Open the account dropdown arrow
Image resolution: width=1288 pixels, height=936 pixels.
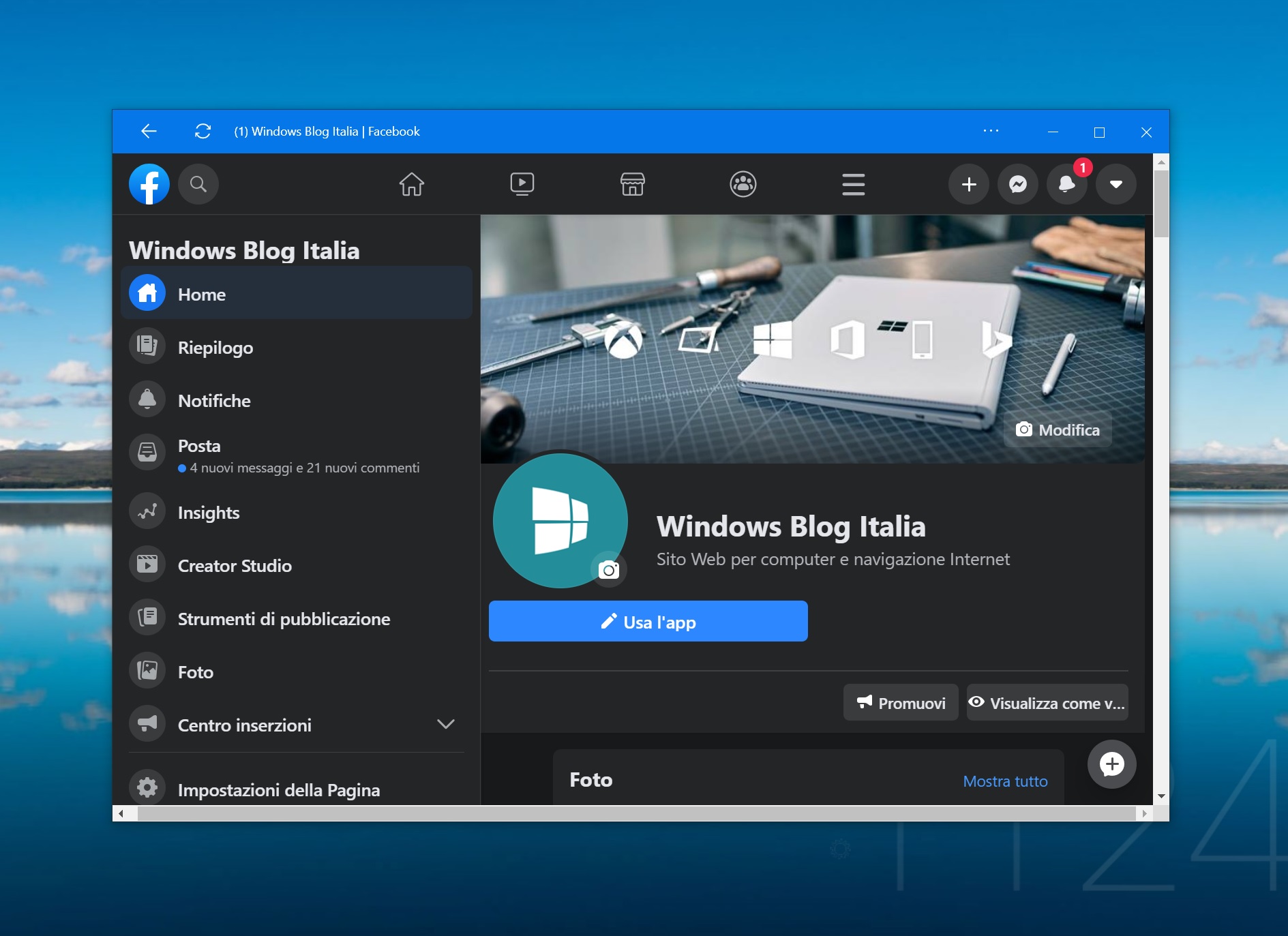coord(1116,184)
